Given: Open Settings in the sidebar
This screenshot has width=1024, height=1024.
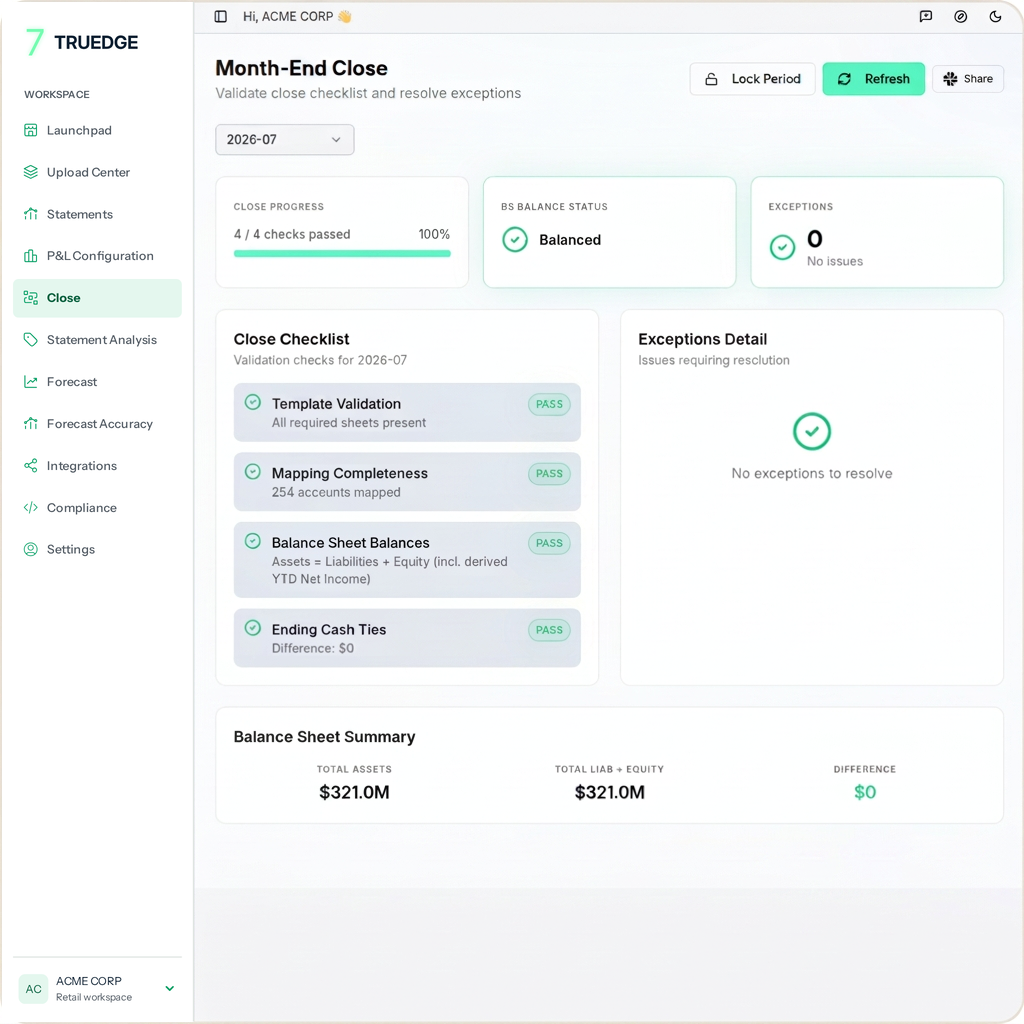Looking at the screenshot, I should pos(97,549).
